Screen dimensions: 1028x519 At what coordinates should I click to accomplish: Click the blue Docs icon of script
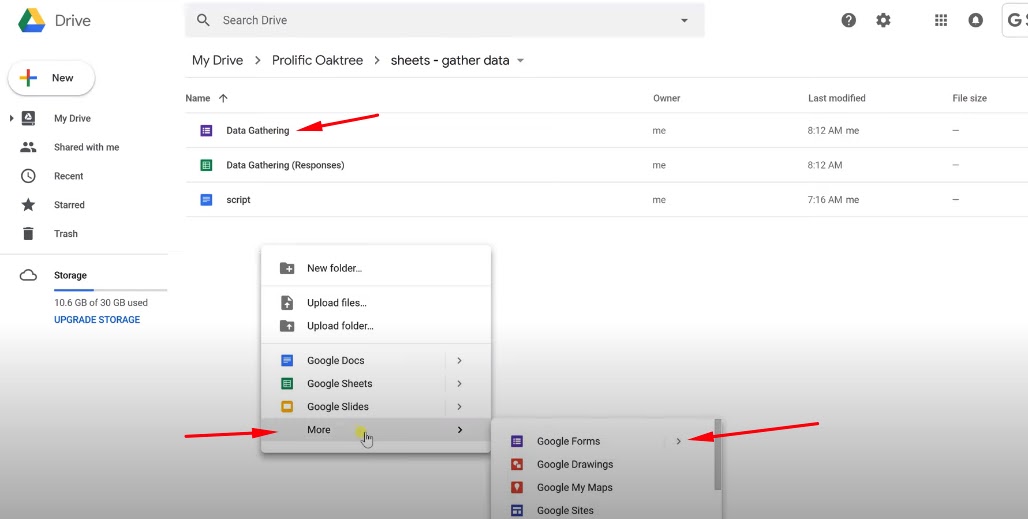[206, 199]
